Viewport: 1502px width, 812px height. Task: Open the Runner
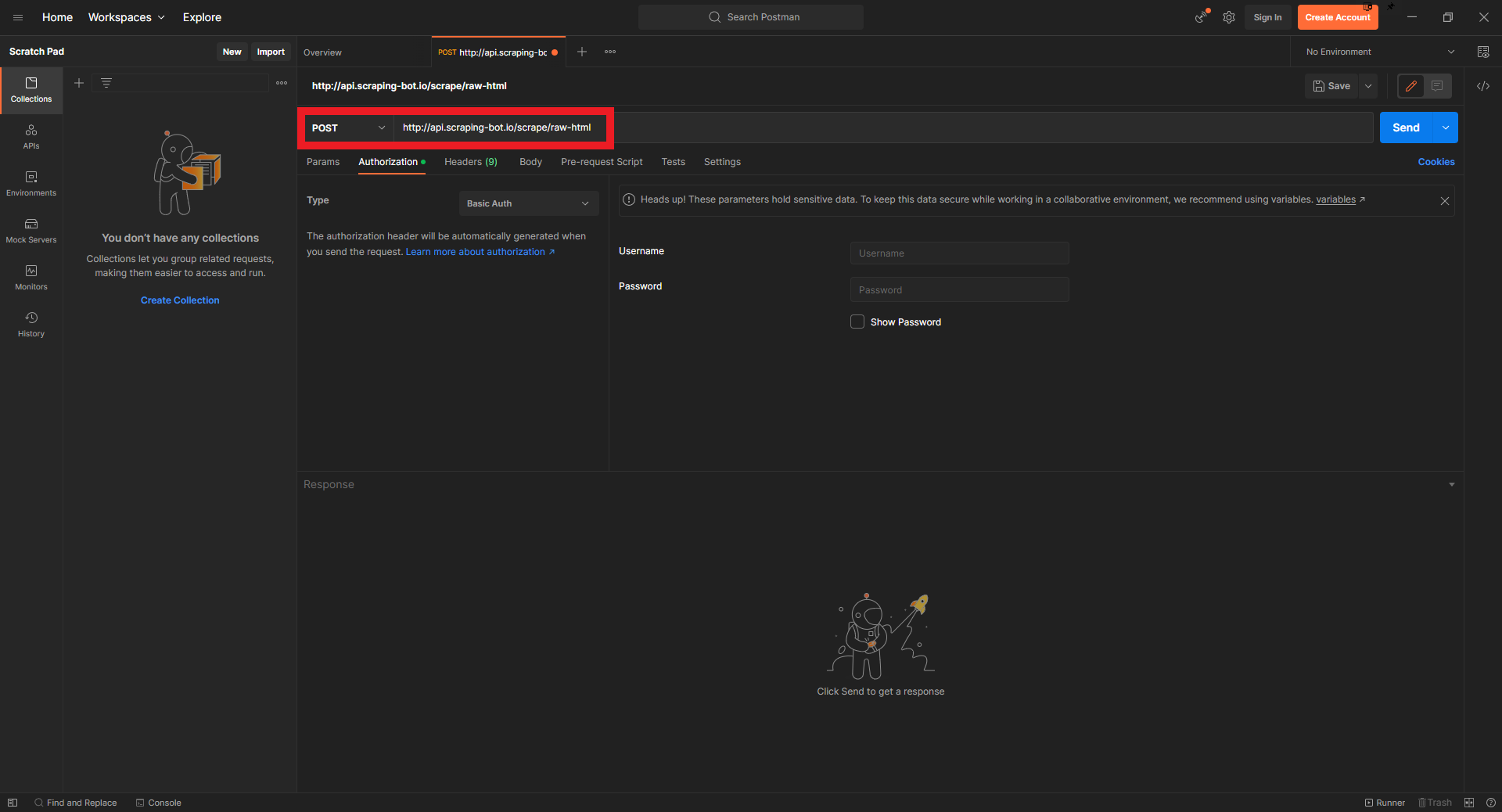coord(1385,803)
